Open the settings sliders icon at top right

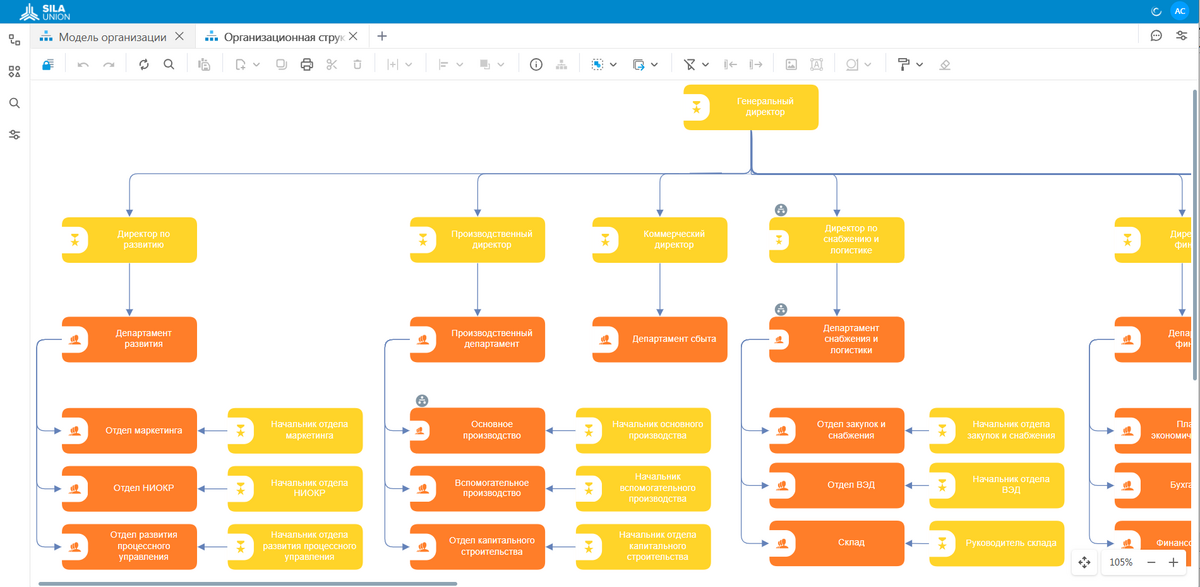(1182, 36)
